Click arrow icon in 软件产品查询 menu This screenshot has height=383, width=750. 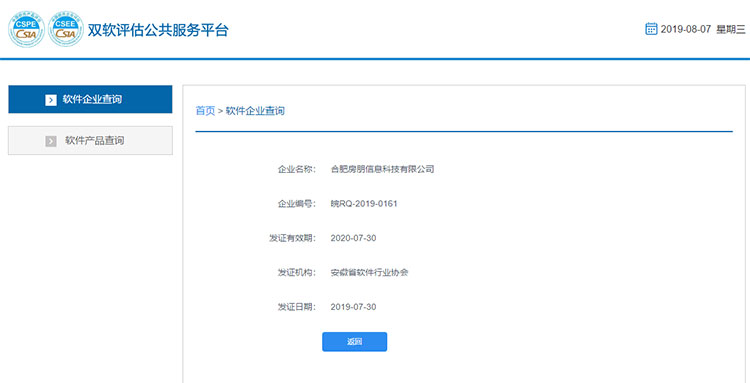51,141
